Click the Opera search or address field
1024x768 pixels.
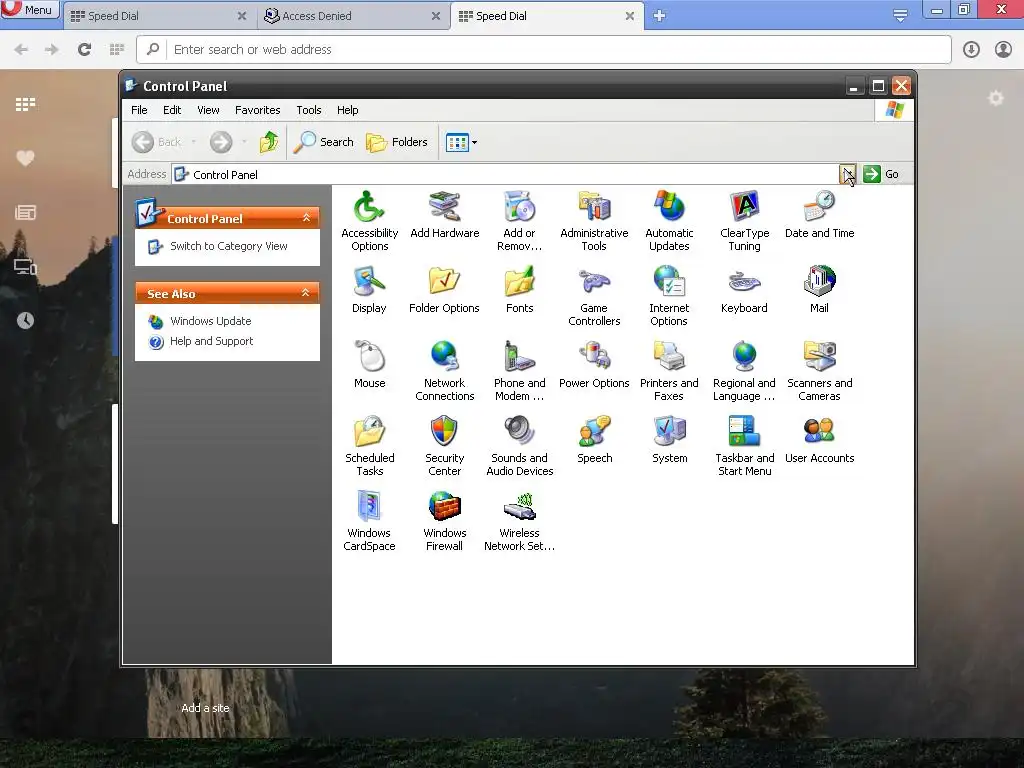[x=543, y=50]
